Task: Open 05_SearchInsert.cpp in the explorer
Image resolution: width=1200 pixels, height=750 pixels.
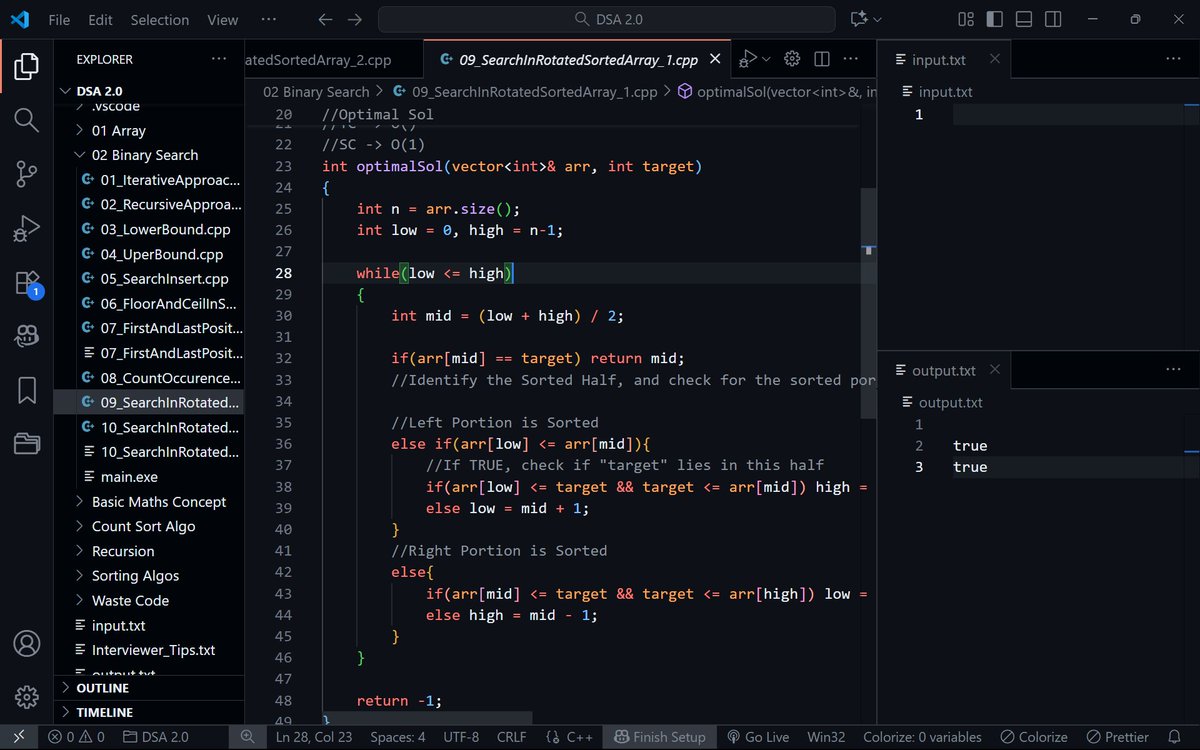Action: coord(164,279)
